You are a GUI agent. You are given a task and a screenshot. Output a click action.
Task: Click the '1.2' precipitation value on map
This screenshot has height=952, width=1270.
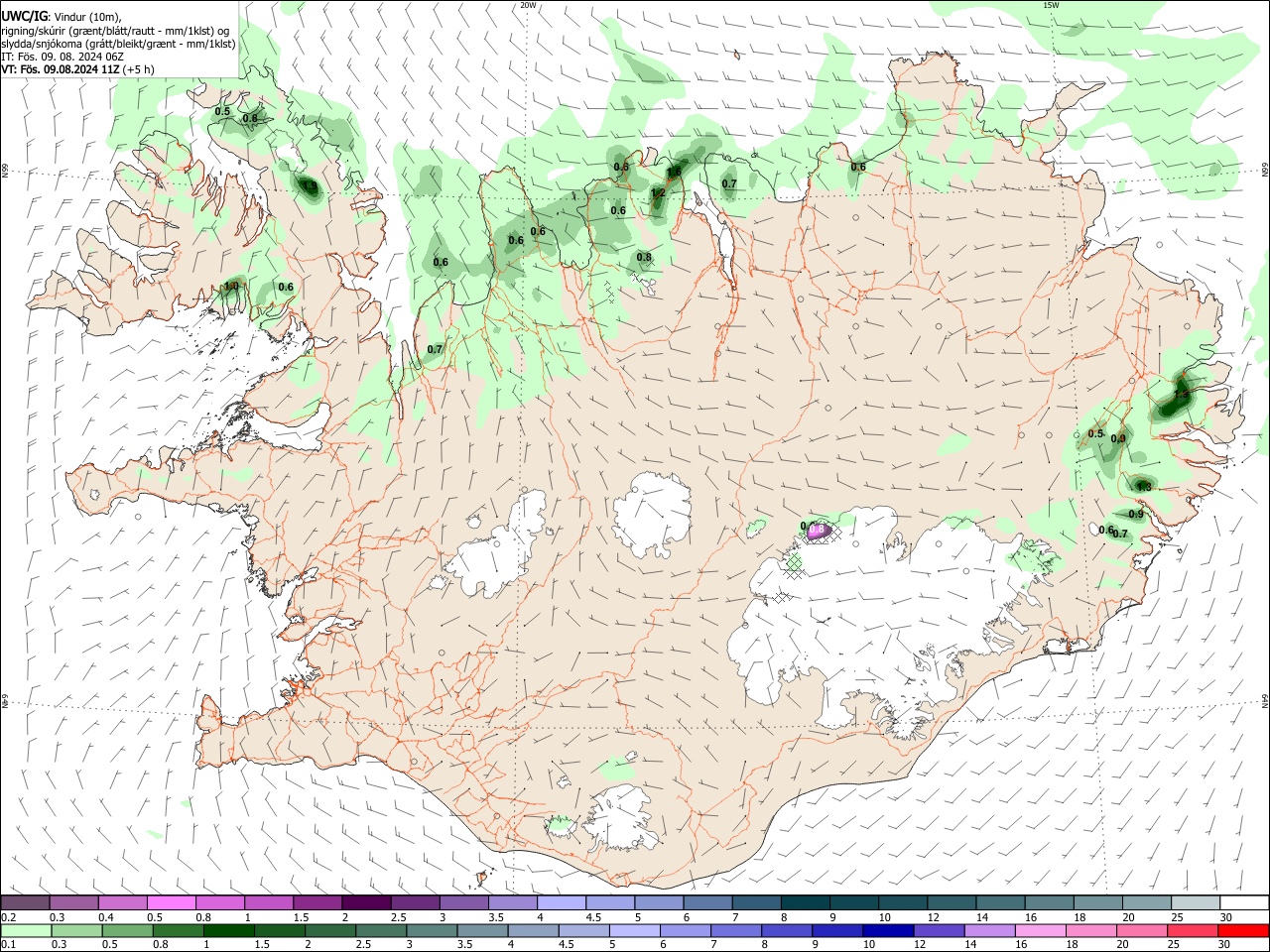[658, 192]
